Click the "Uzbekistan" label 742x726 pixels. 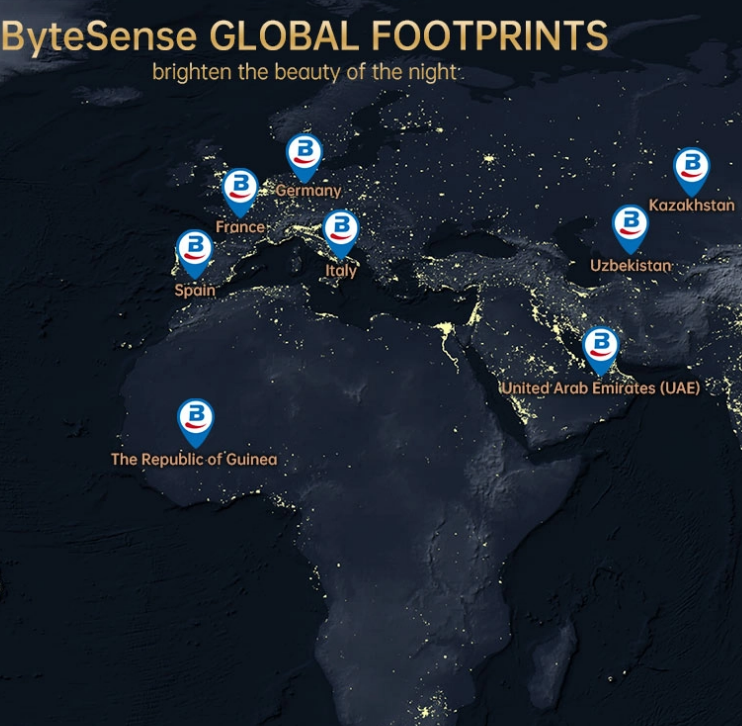pyautogui.click(x=630, y=265)
